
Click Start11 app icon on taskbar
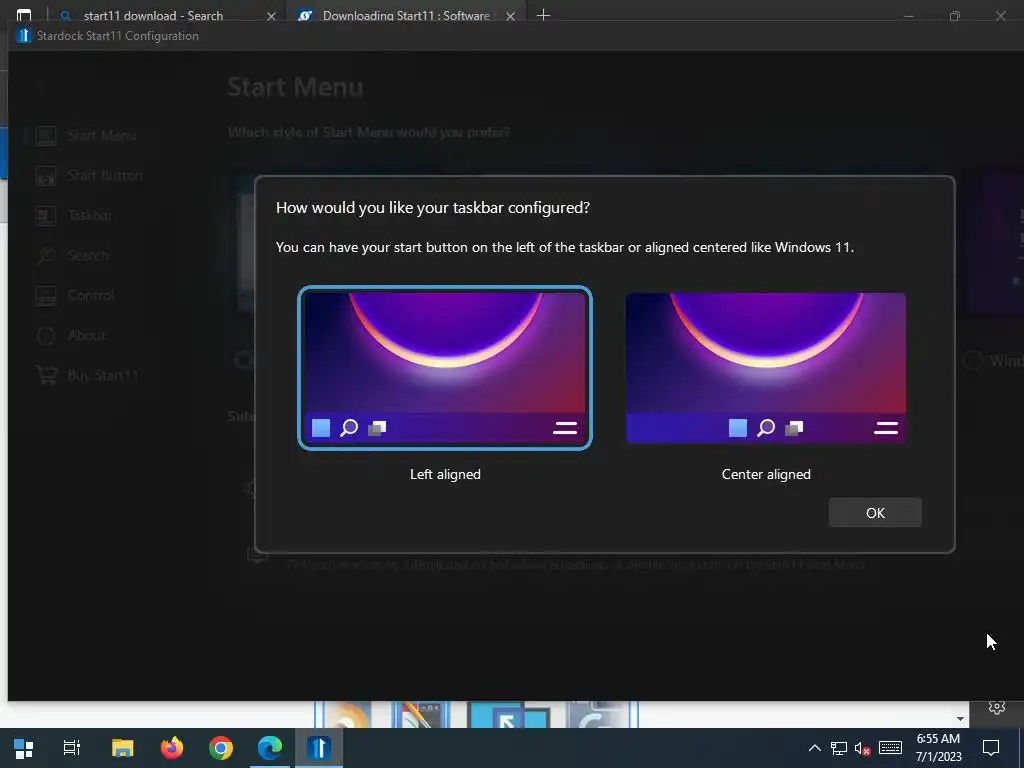tap(319, 748)
